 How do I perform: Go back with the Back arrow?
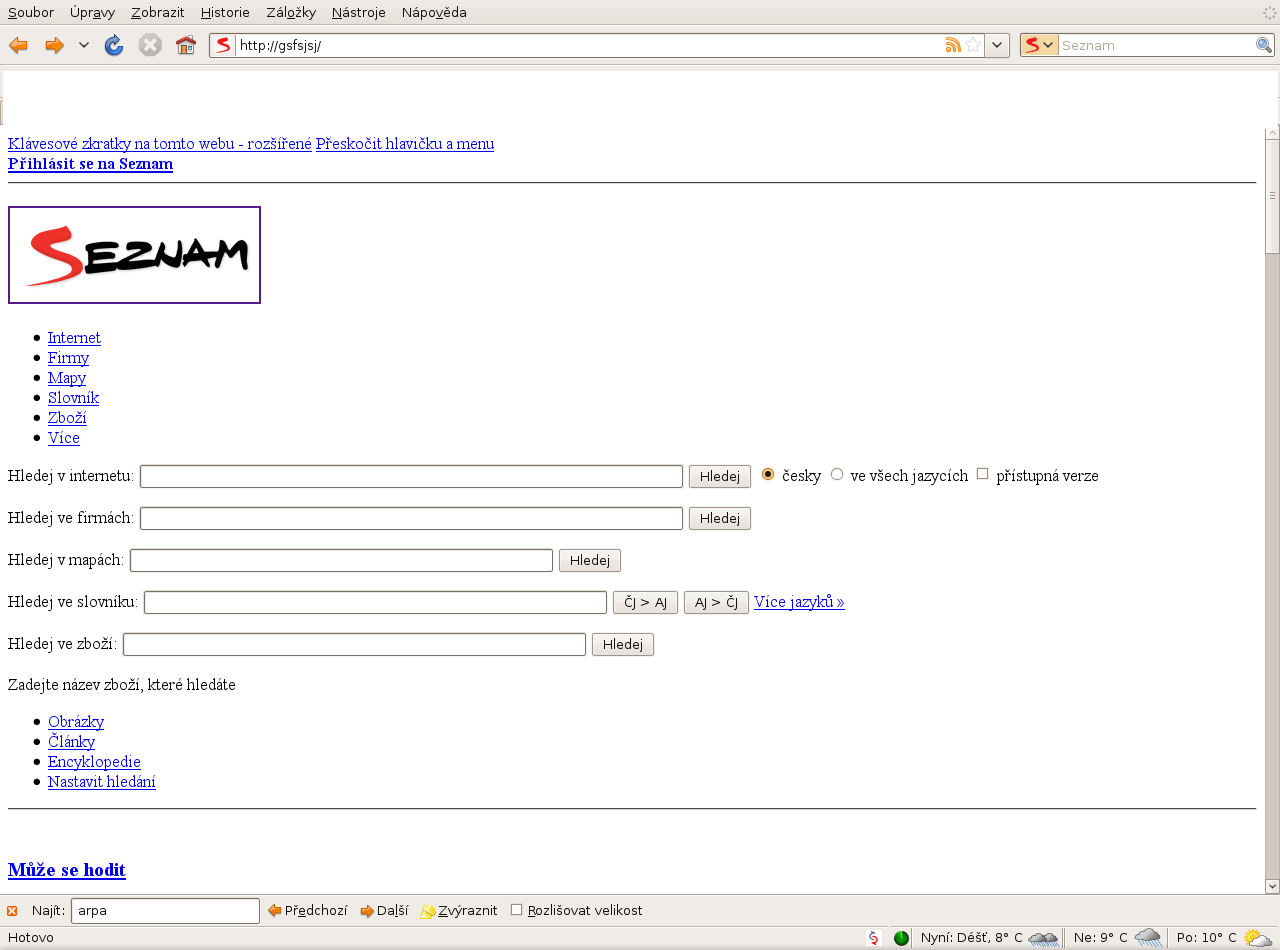pyautogui.click(x=18, y=45)
